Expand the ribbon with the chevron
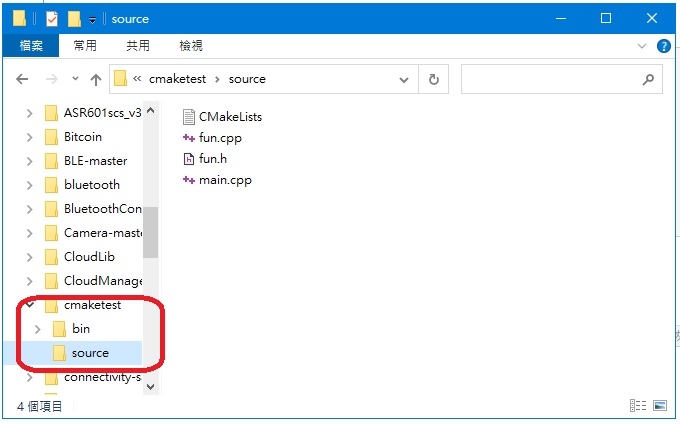 click(643, 46)
